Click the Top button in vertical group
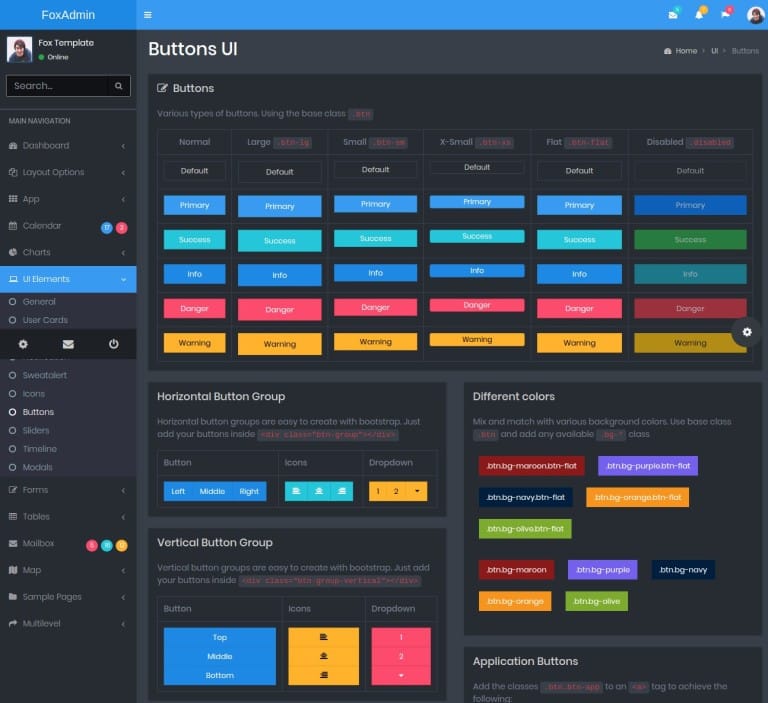 click(219, 637)
